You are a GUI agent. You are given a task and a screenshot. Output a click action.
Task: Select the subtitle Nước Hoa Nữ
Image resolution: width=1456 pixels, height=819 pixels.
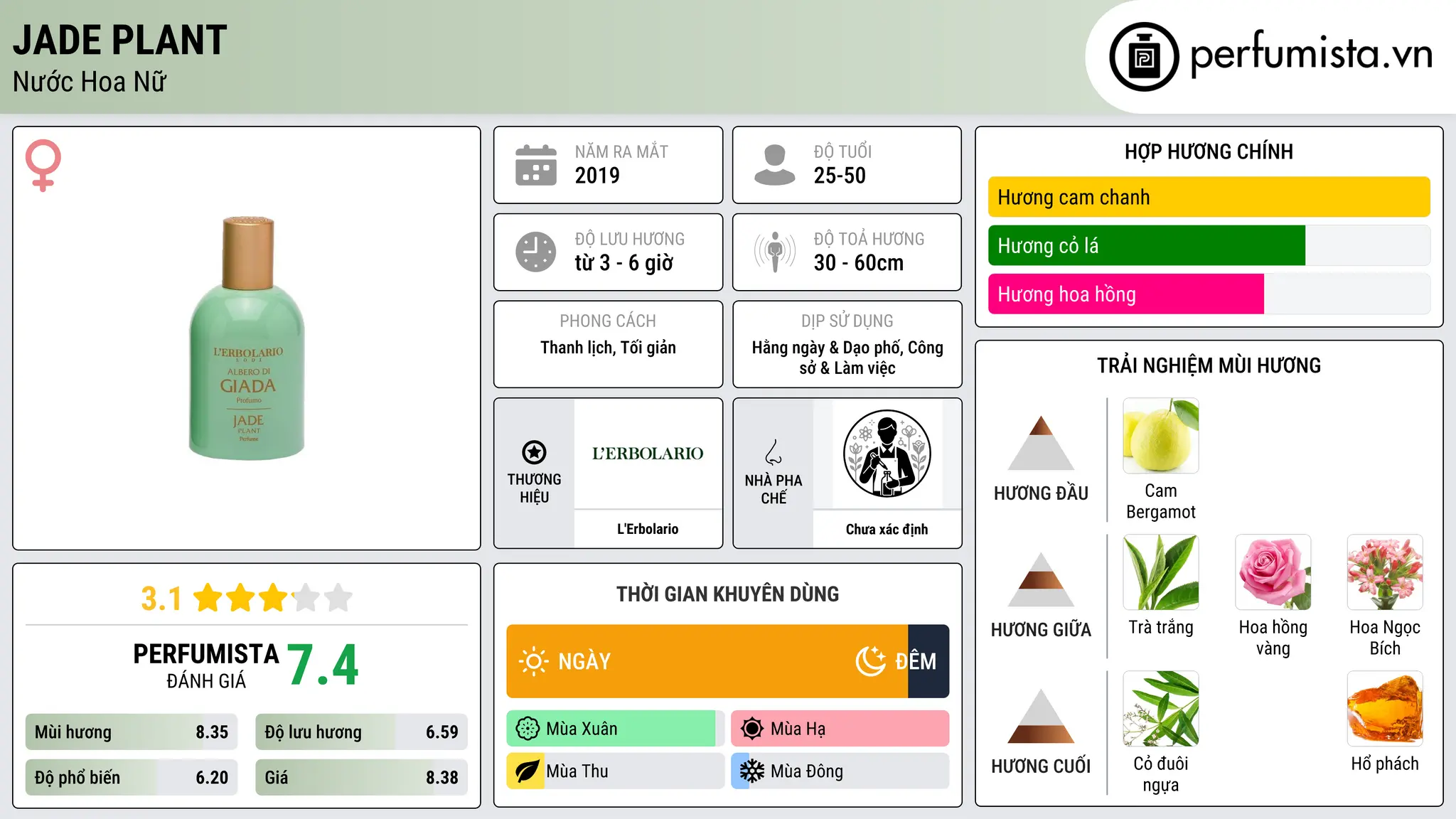click(x=90, y=82)
